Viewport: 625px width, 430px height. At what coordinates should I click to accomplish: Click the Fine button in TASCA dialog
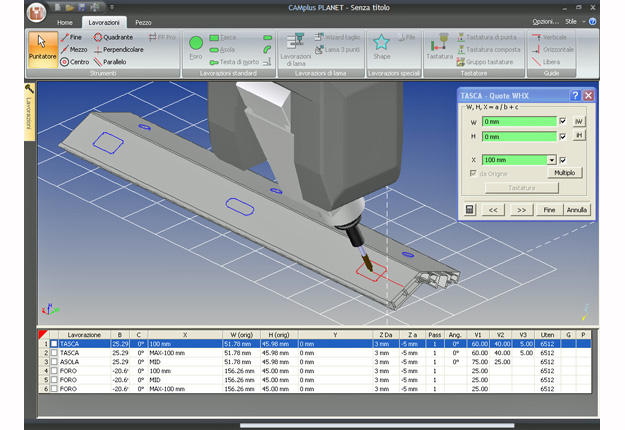pyautogui.click(x=549, y=210)
